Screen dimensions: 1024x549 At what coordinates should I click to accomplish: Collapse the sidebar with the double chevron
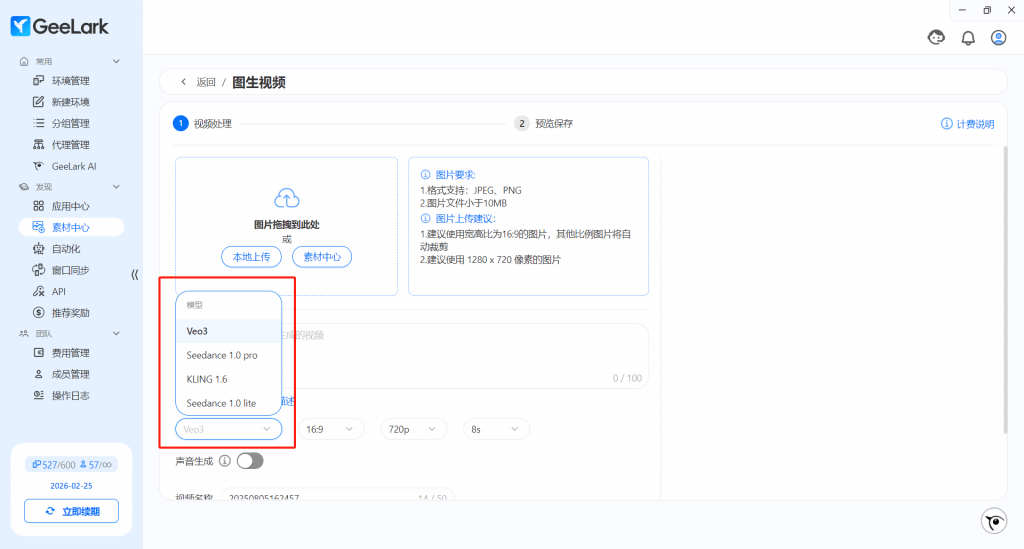tap(135, 275)
